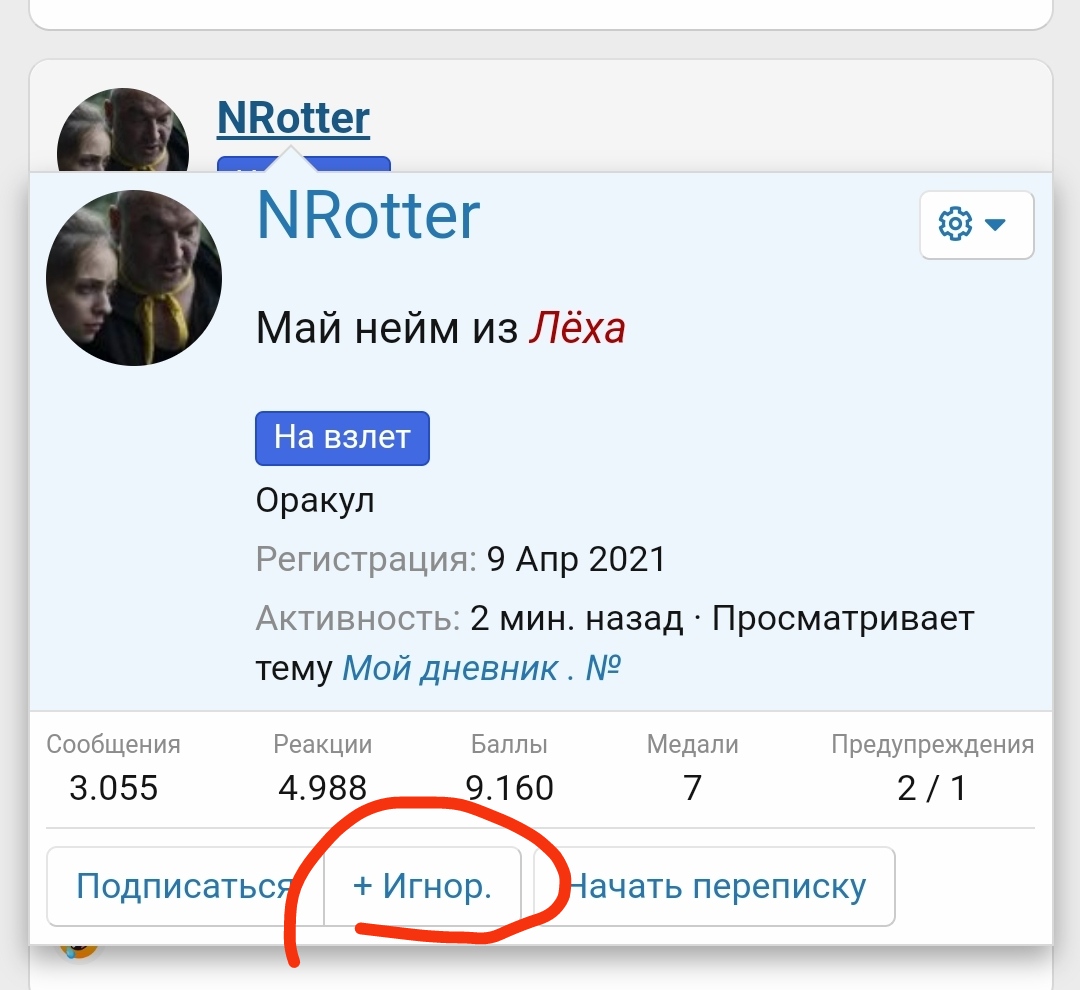1080x990 pixels.
Task: Open the large NRotter name in the popup card
Action: pos(368,216)
